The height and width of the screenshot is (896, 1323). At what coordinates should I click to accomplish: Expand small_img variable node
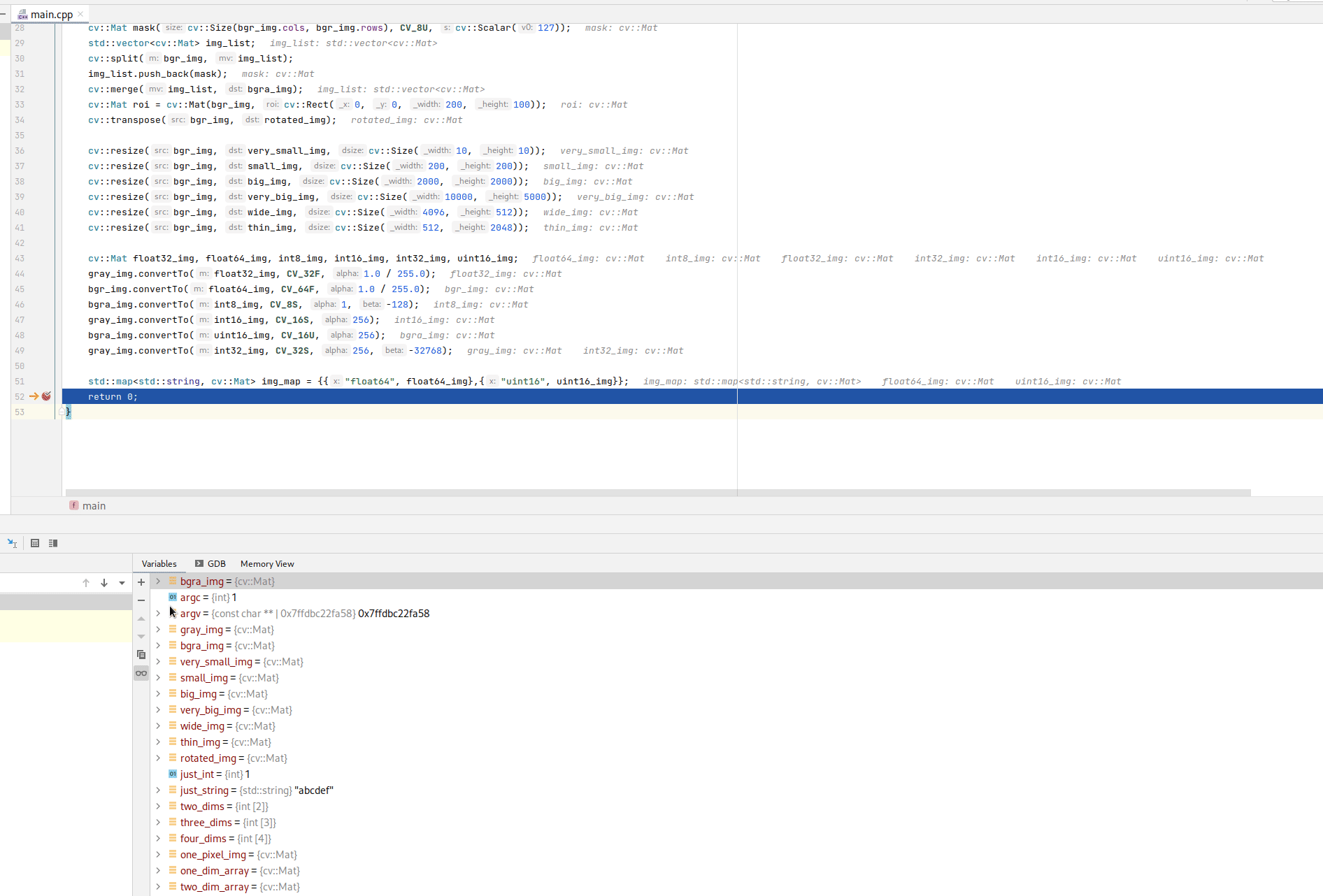(158, 677)
